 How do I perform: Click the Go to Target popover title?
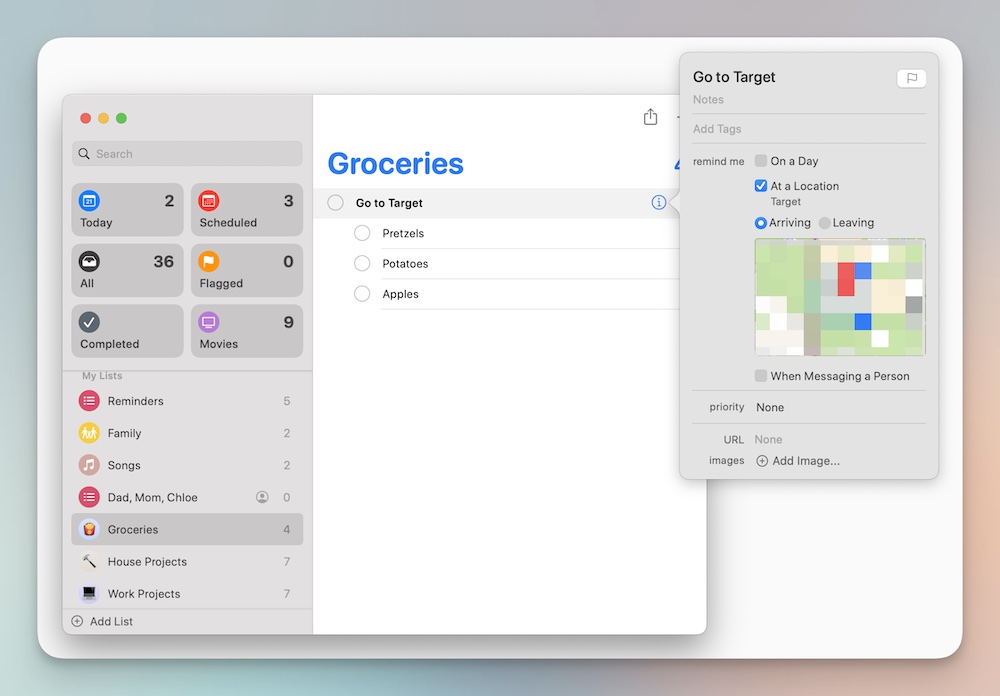[x=734, y=77]
